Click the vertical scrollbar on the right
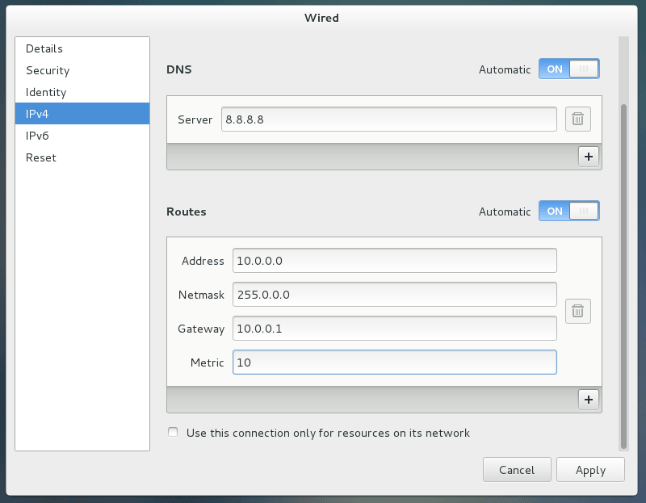 (624, 276)
